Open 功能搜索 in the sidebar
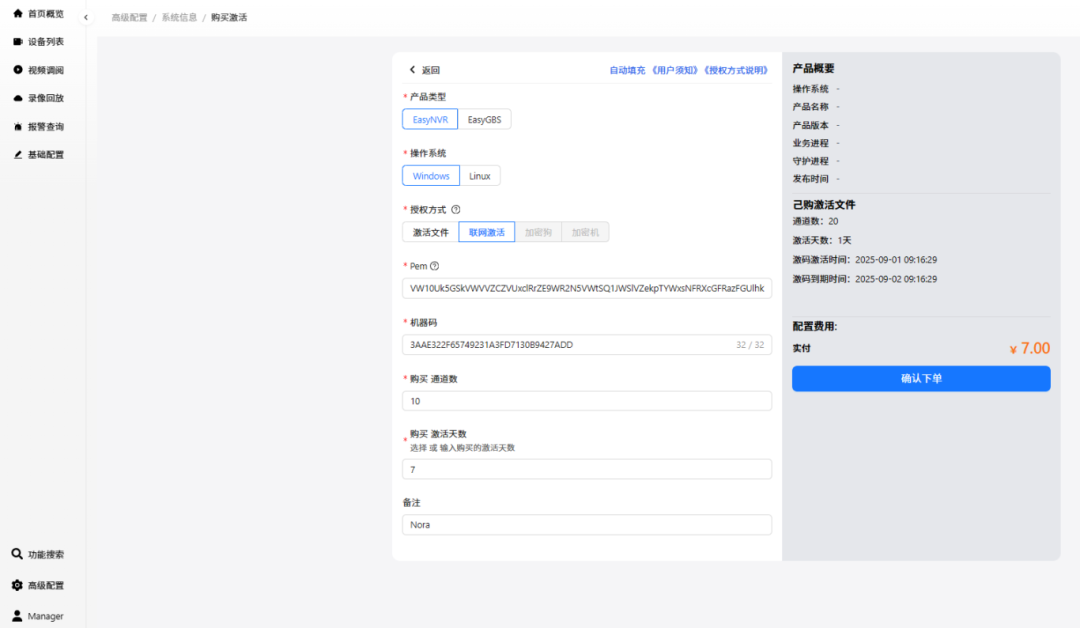The height and width of the screenshot is (628, 1080). [x=43, y=554]
